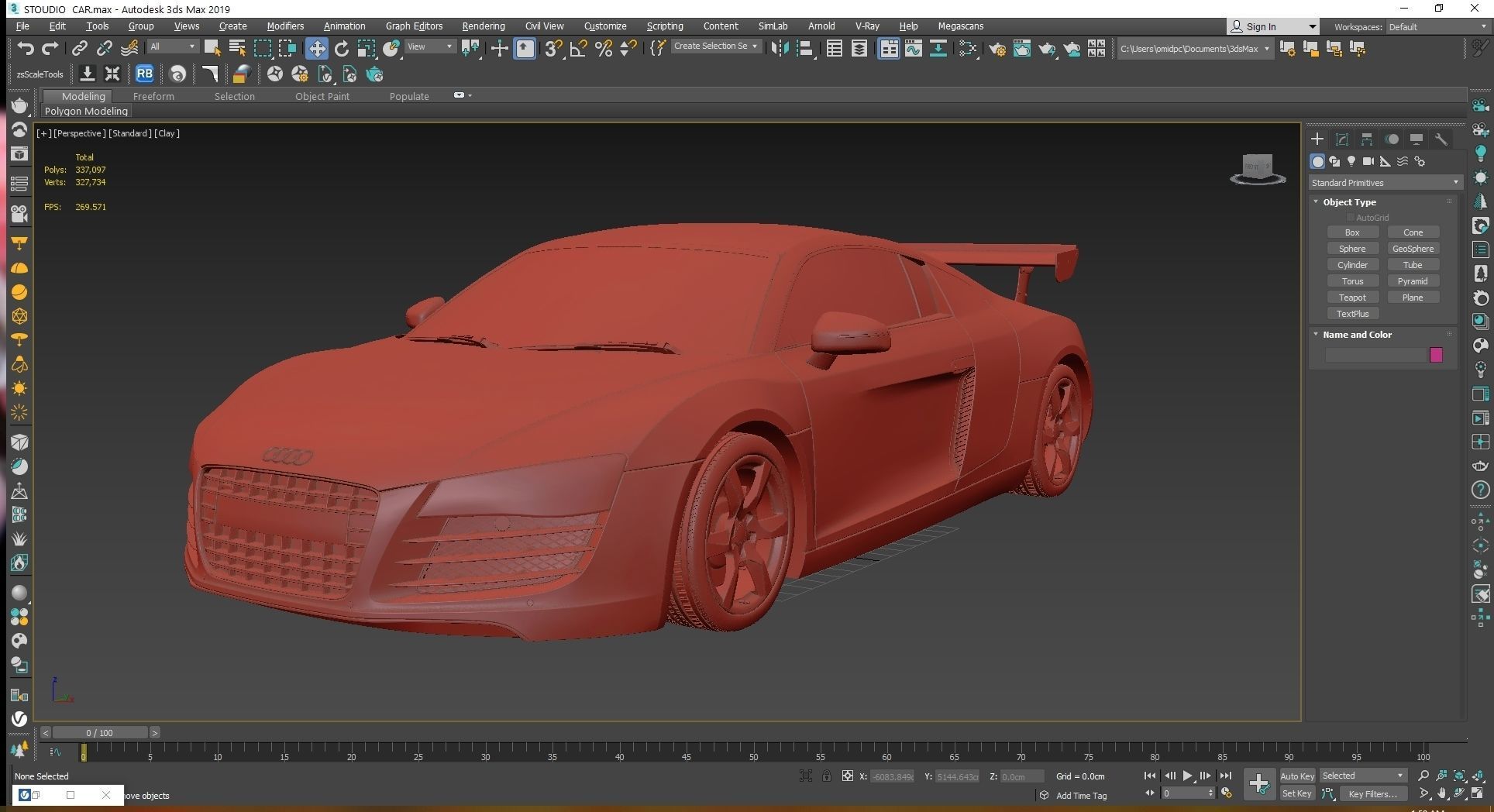Click the ViewCube in the viewport

1257,169
